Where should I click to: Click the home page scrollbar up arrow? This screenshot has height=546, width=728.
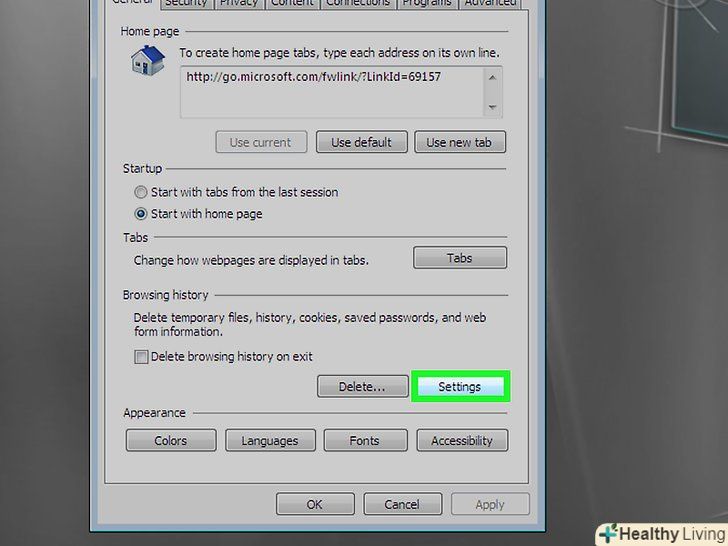492,78
